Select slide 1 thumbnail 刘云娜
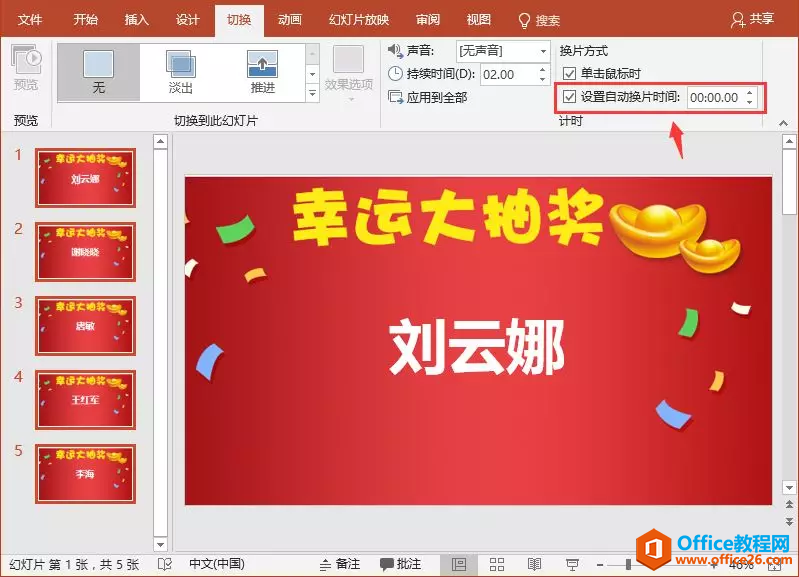The height and width of the screenshot is (577, 799). pyautogui.click(x=86, y=178)
